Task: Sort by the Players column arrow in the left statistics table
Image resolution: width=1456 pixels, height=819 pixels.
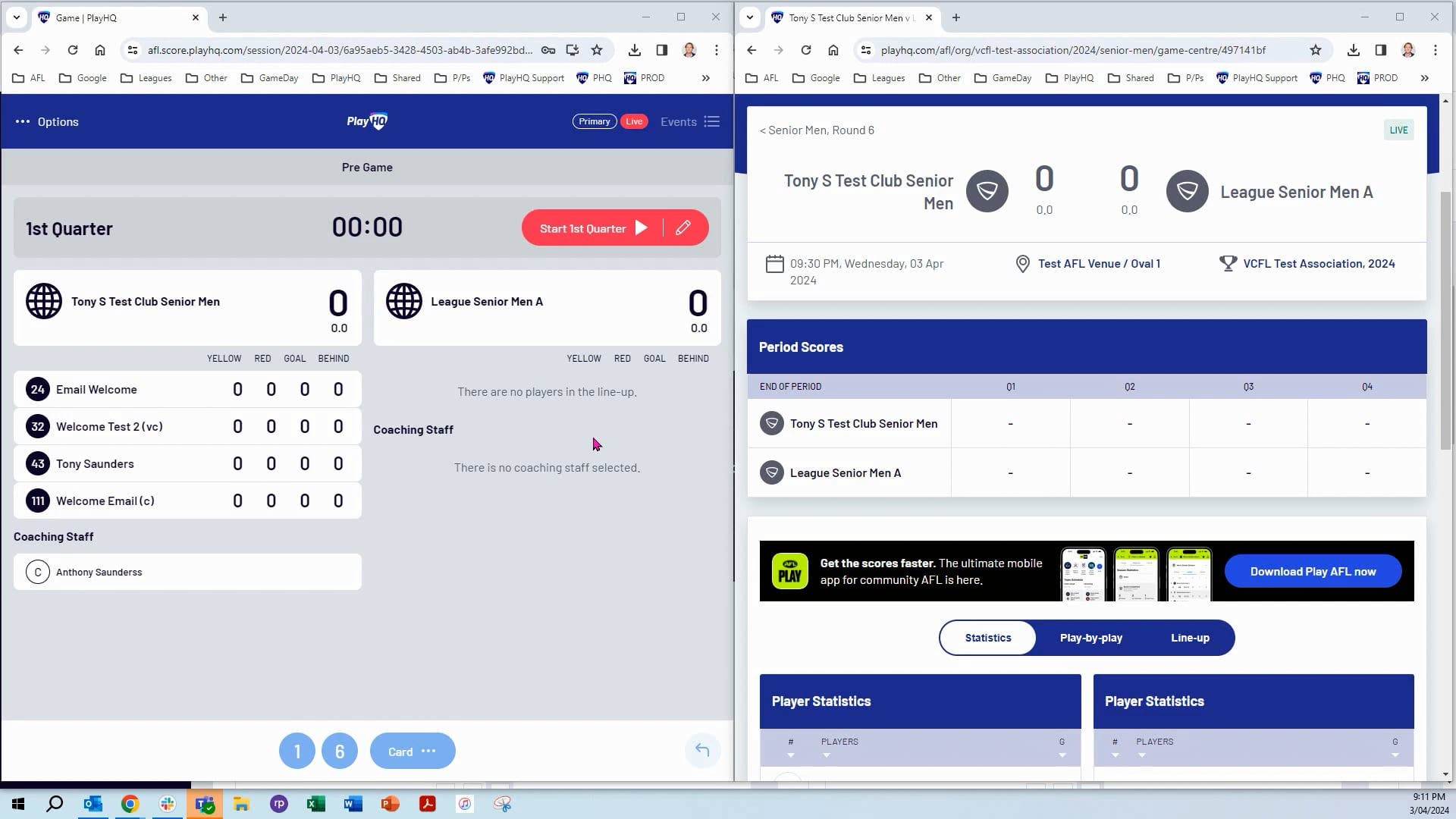Action: pos(826,755)
